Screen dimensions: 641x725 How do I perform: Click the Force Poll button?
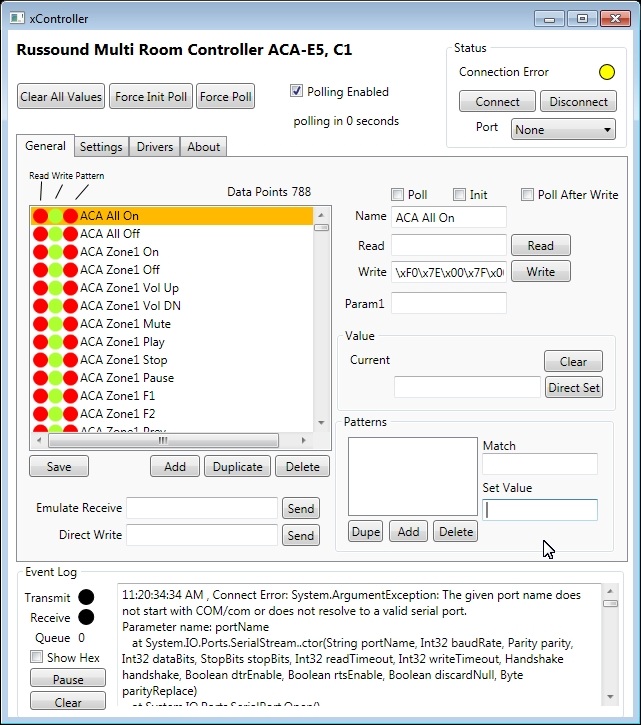point(226,97)
